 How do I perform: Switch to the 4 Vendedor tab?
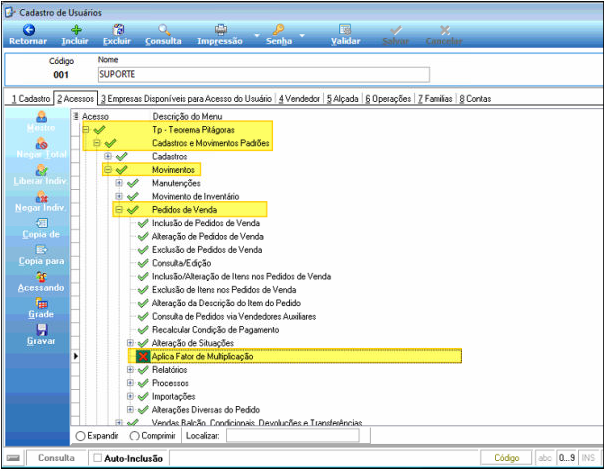pyautogui.click(x=299, y=99)
